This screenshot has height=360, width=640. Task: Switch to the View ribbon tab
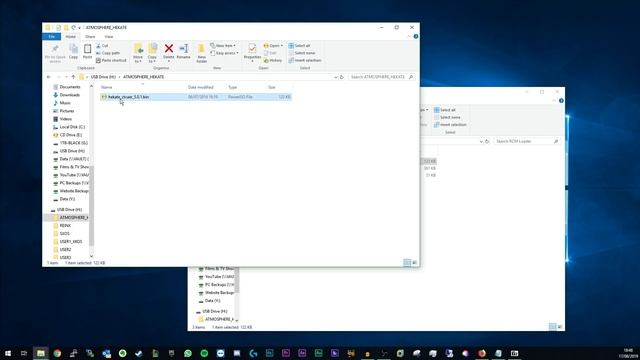pos(109,37)
